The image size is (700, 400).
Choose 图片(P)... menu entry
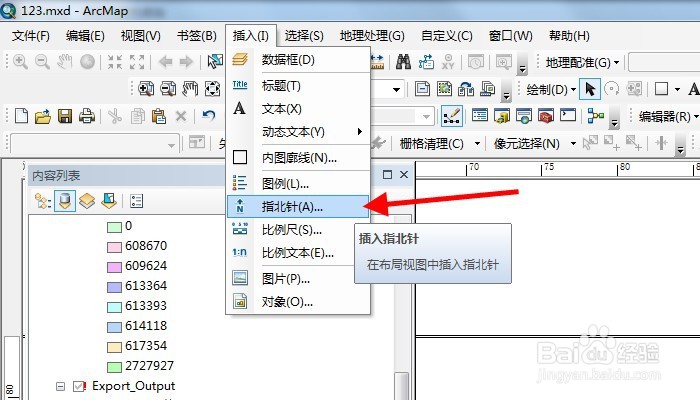pyautogui.click(x=298, y=279)
